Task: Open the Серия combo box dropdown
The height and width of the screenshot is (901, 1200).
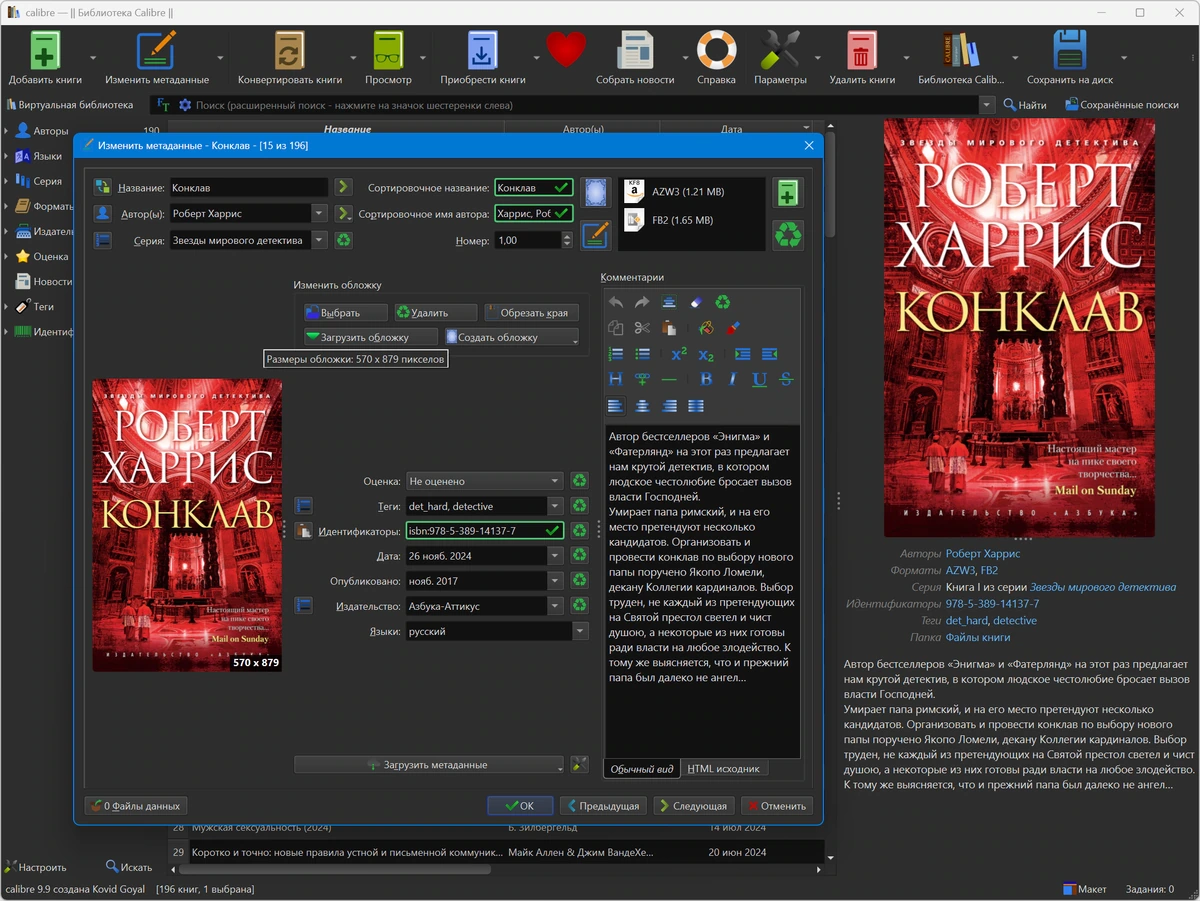Action: [x=319, y=240]
